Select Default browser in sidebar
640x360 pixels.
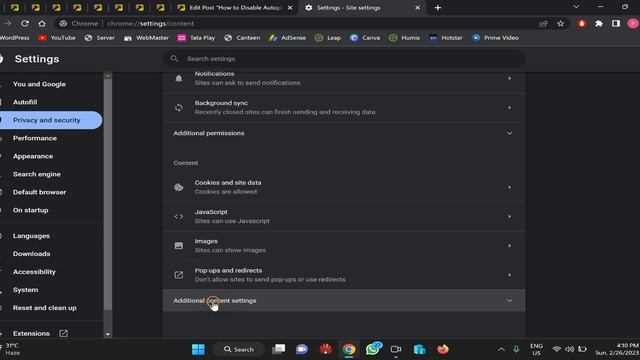39,192
